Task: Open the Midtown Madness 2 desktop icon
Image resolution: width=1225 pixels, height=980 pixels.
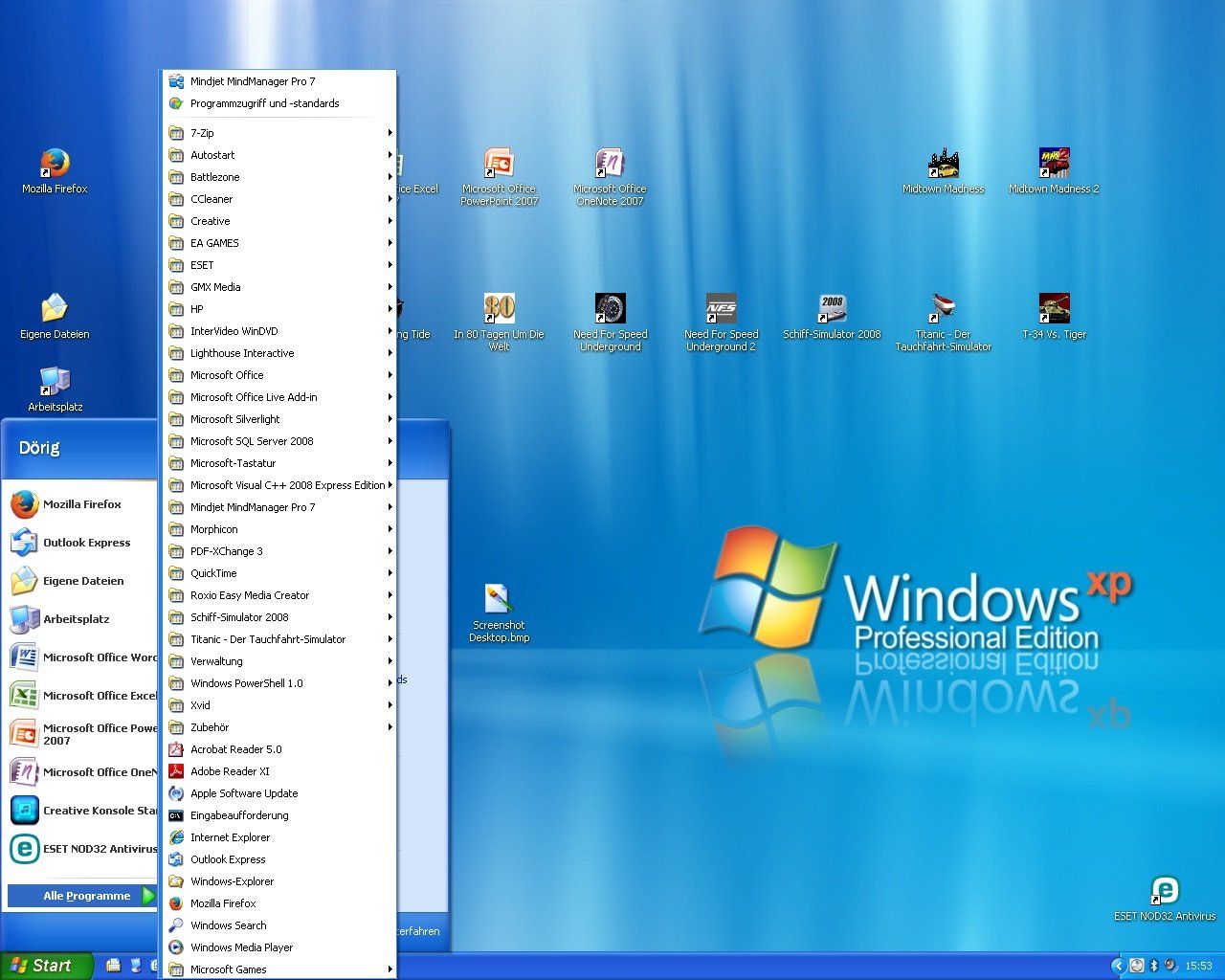Action: coord(1054,170)
